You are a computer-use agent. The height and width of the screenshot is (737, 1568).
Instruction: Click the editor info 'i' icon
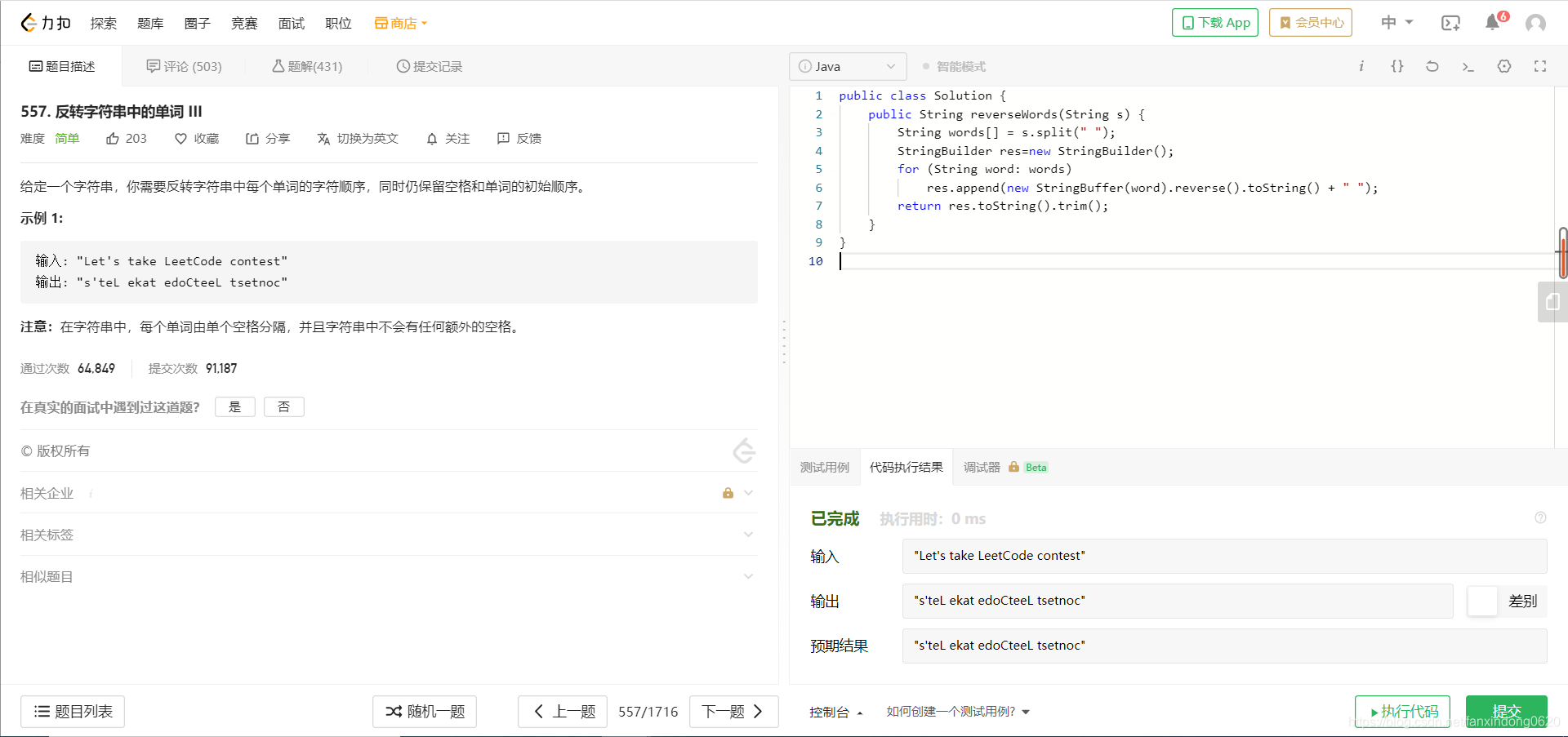point(1361,66)
